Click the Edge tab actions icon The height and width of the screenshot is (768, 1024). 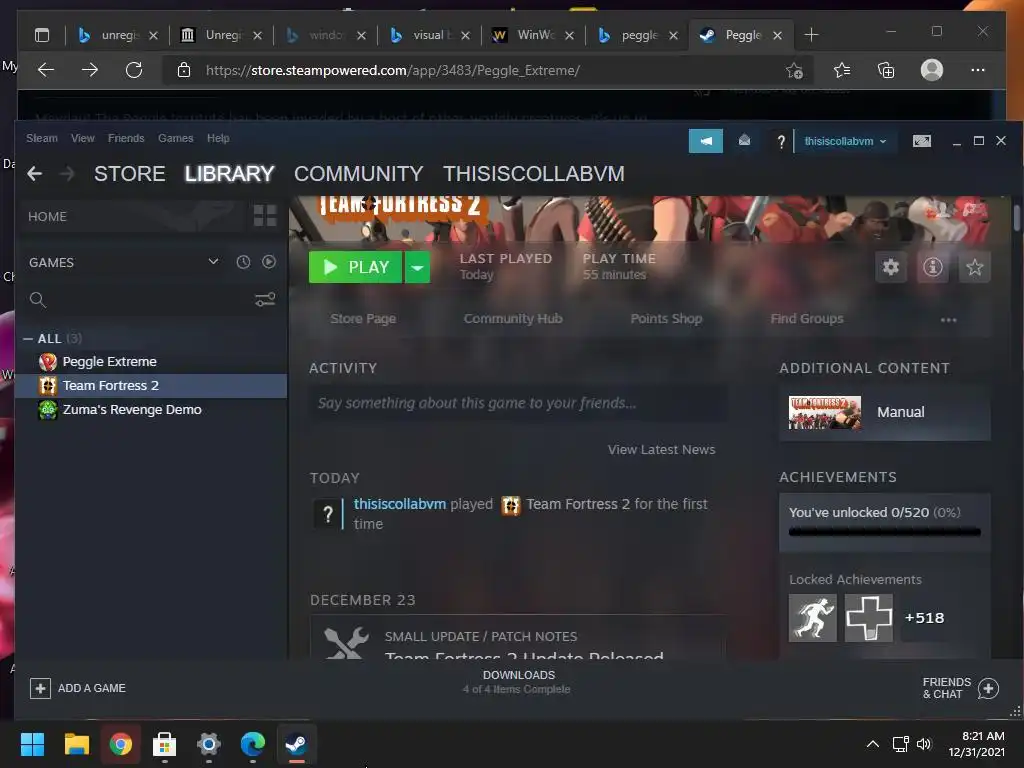pyautogui.click(x=42, y=35)
